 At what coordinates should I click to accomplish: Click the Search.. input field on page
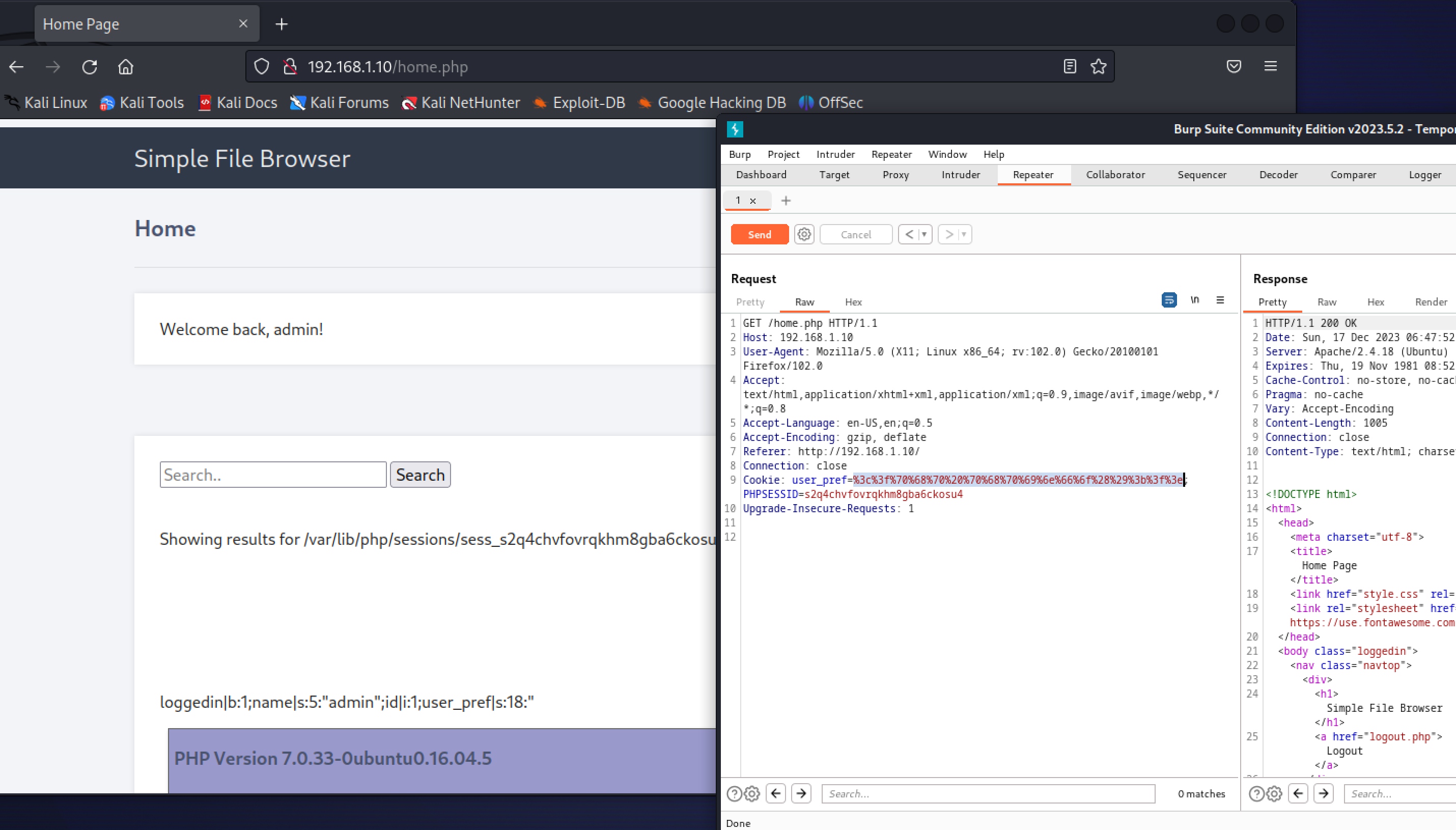273,475
